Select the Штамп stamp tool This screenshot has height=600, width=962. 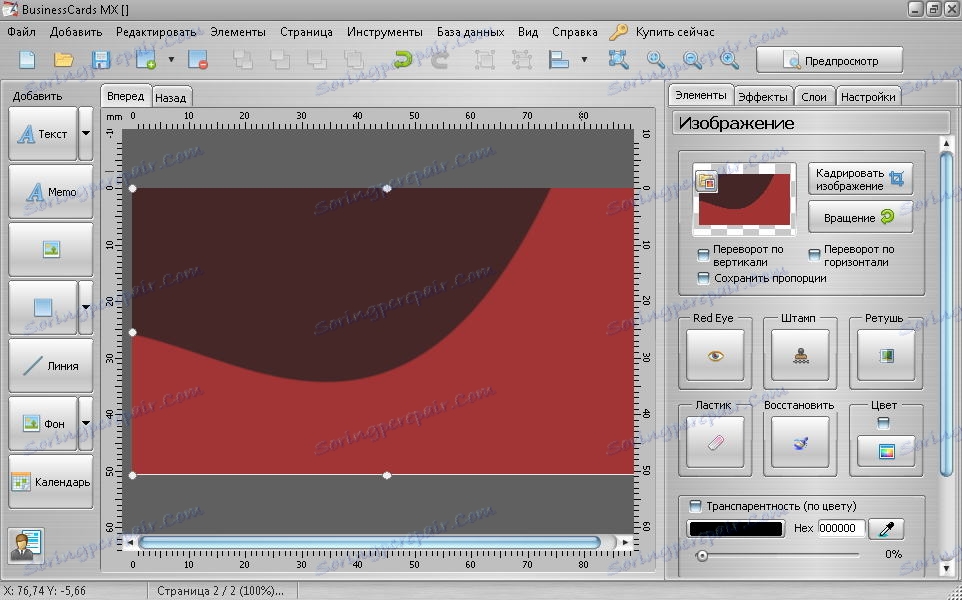pos(800,356)
